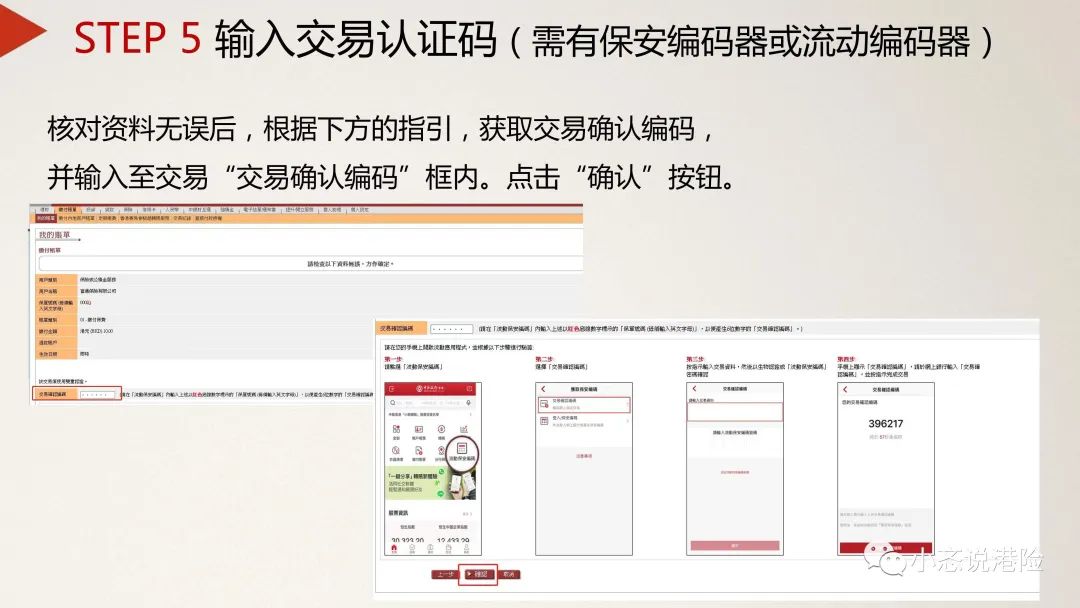1080x608 pixels.
Task: Tap the circled 流動保安編碼 icon in the app
Action: tap(462, 450)
